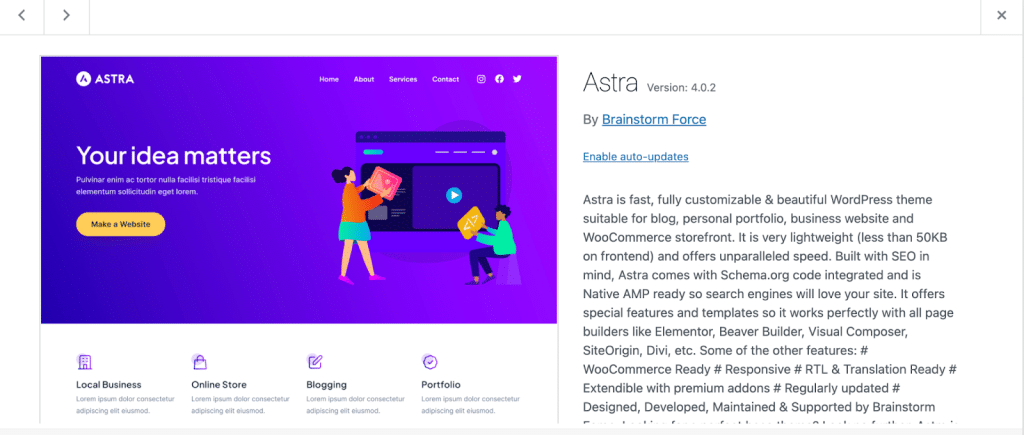This screenshot has width=1024, height=435.
Task: Click the Astra logo in preview header
Action: 105,79
